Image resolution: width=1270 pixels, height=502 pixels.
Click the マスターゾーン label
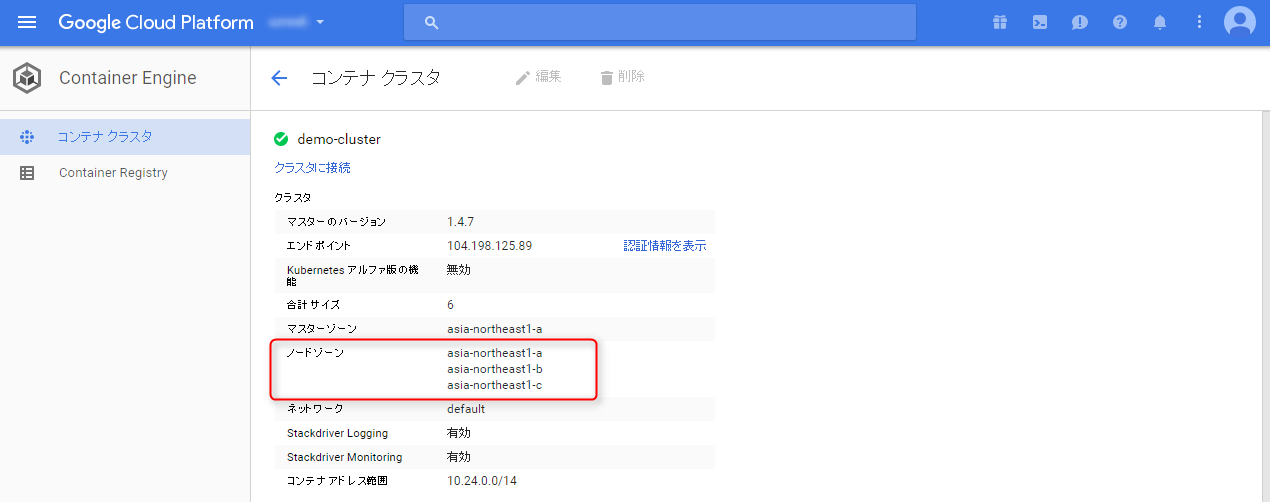click(x=322, y=329)
